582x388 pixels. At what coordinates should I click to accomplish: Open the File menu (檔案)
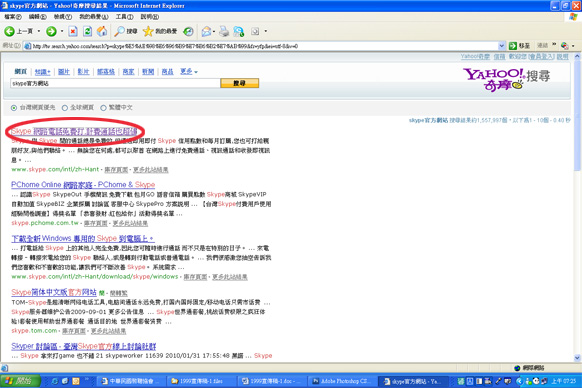[13, 17]
